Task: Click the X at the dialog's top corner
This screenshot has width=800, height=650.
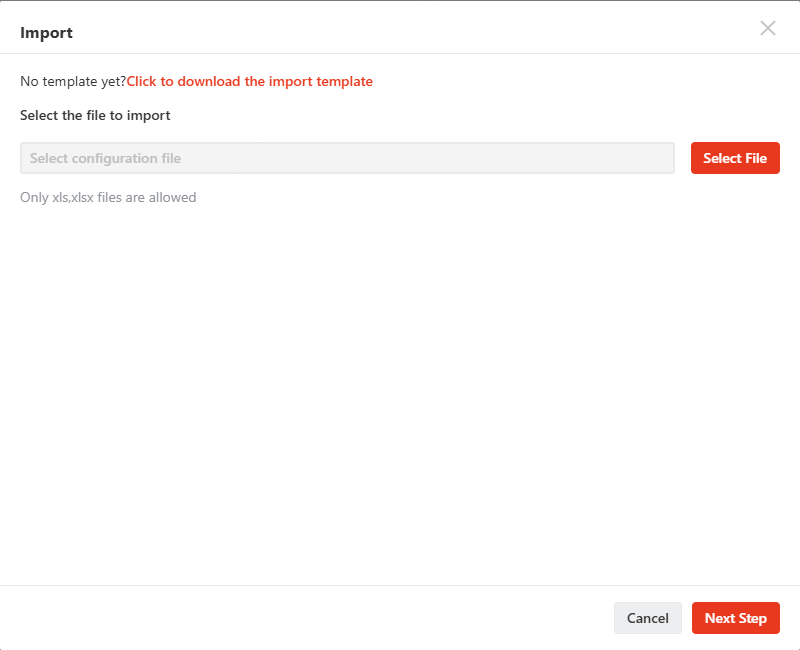Action: click(767, 28)
